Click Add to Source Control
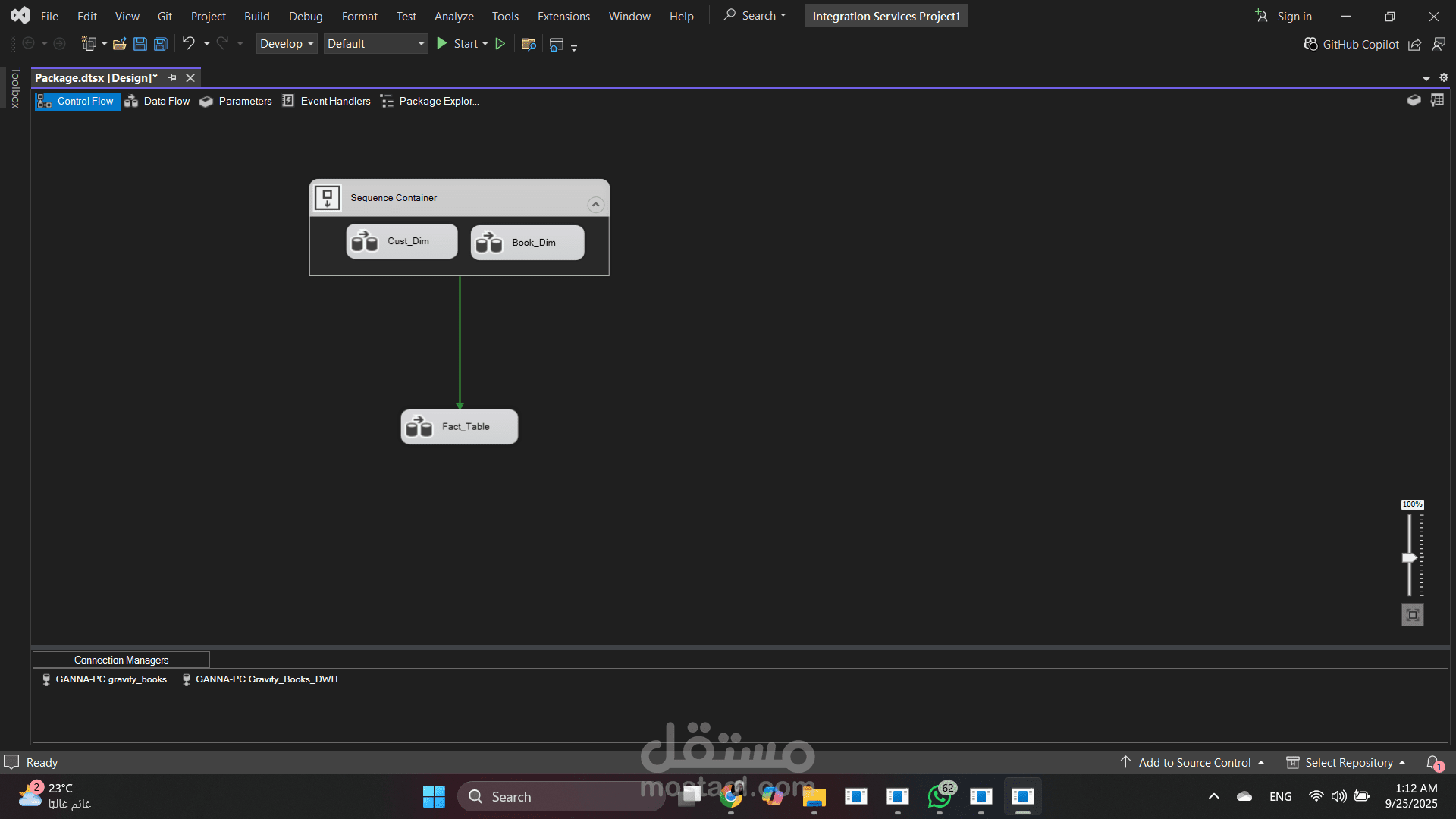 click(x=1194, y=762)
